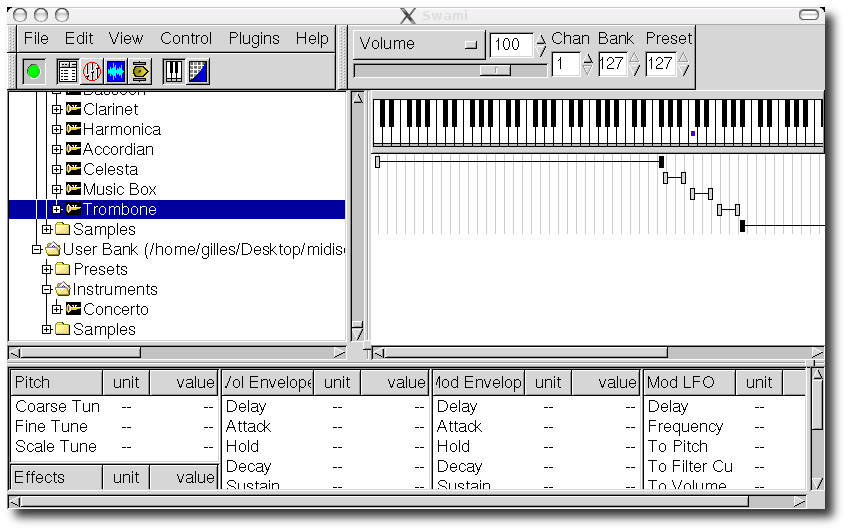The image size is (848, 532).
Task: Open the Edit menu
Action: pyautogui.click(x=79, y=38)
